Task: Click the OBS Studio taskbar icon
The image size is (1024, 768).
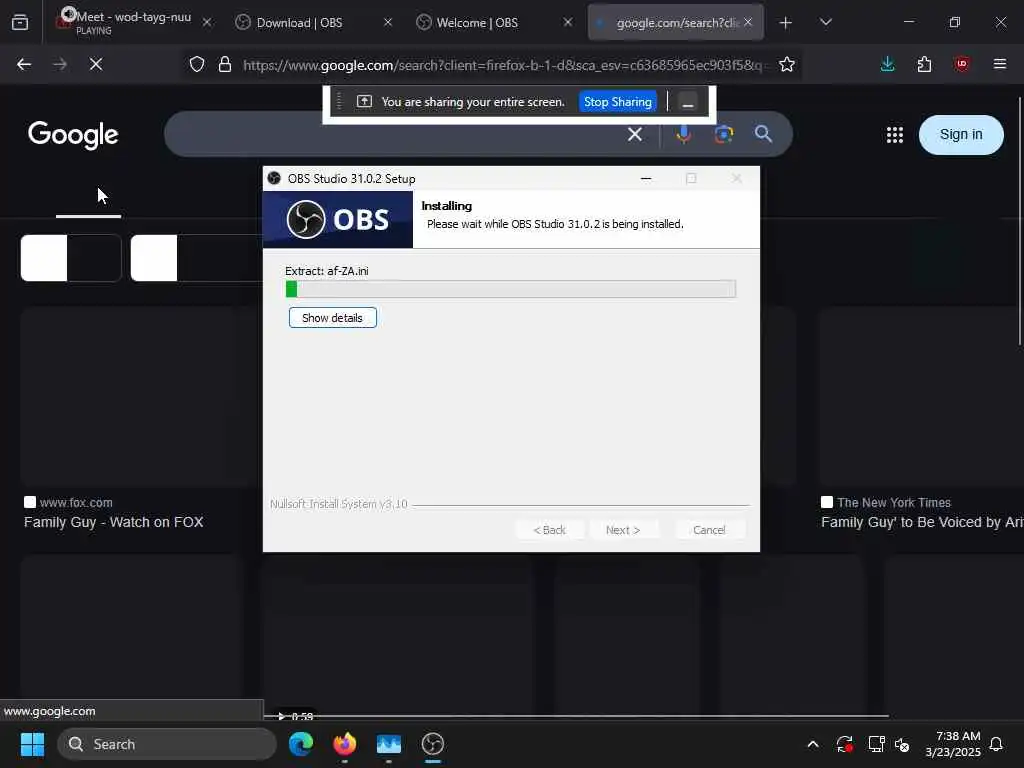Action: pos(433,744)
